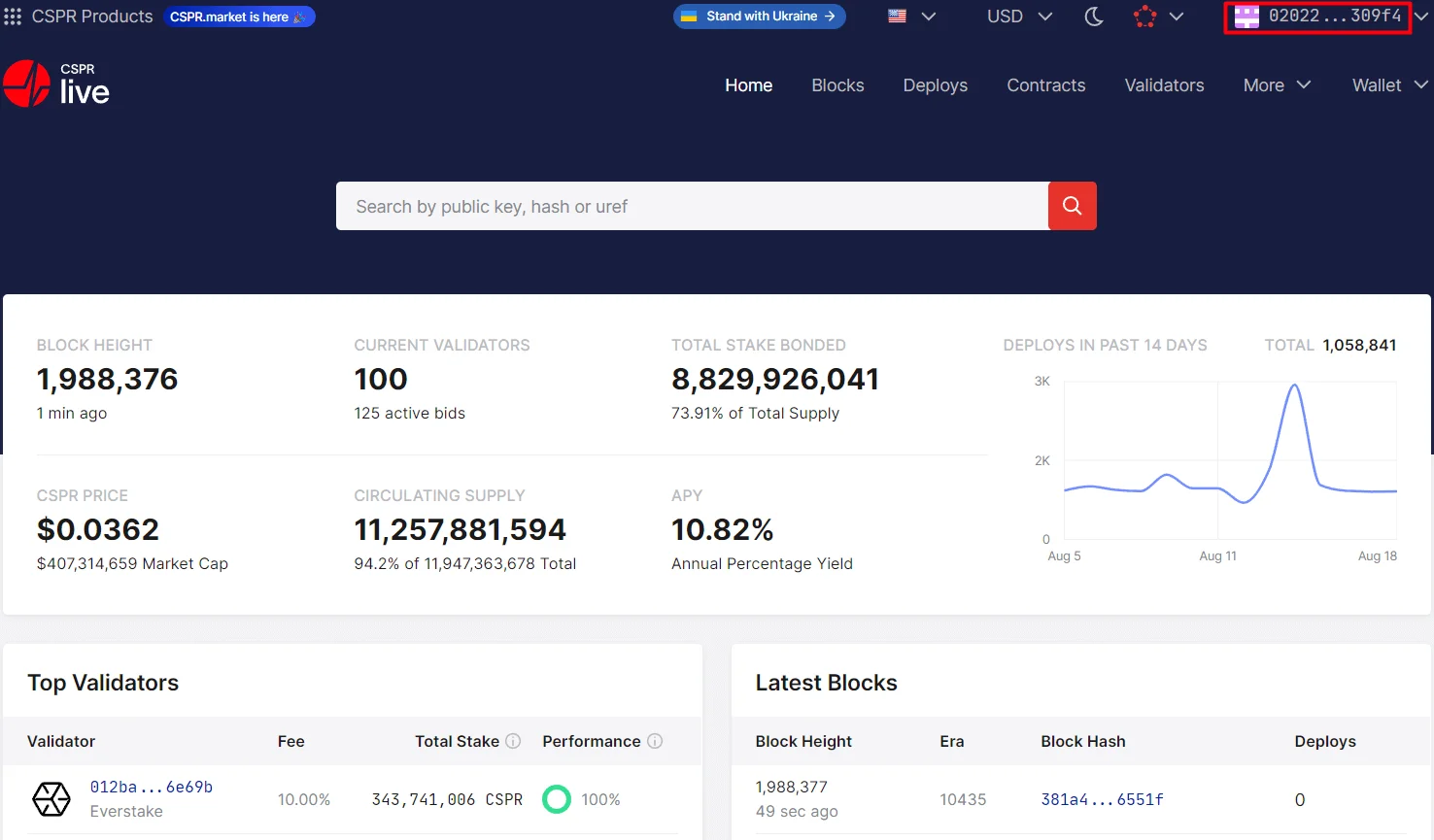Switch to the Deploys page
The height and width of the screenshot is (840, 1434).
[935, 85]
